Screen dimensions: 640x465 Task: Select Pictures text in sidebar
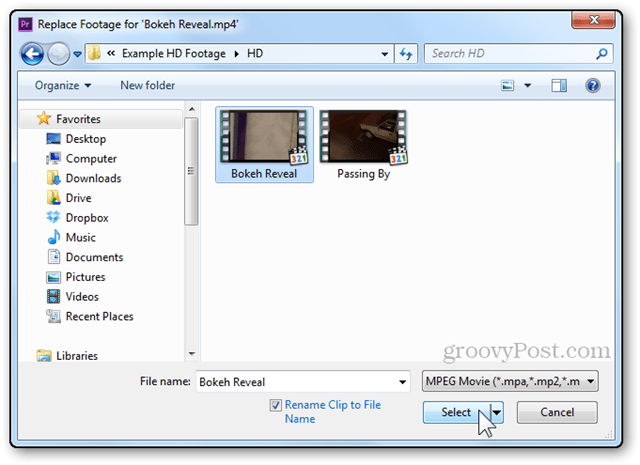coord(85,277)
